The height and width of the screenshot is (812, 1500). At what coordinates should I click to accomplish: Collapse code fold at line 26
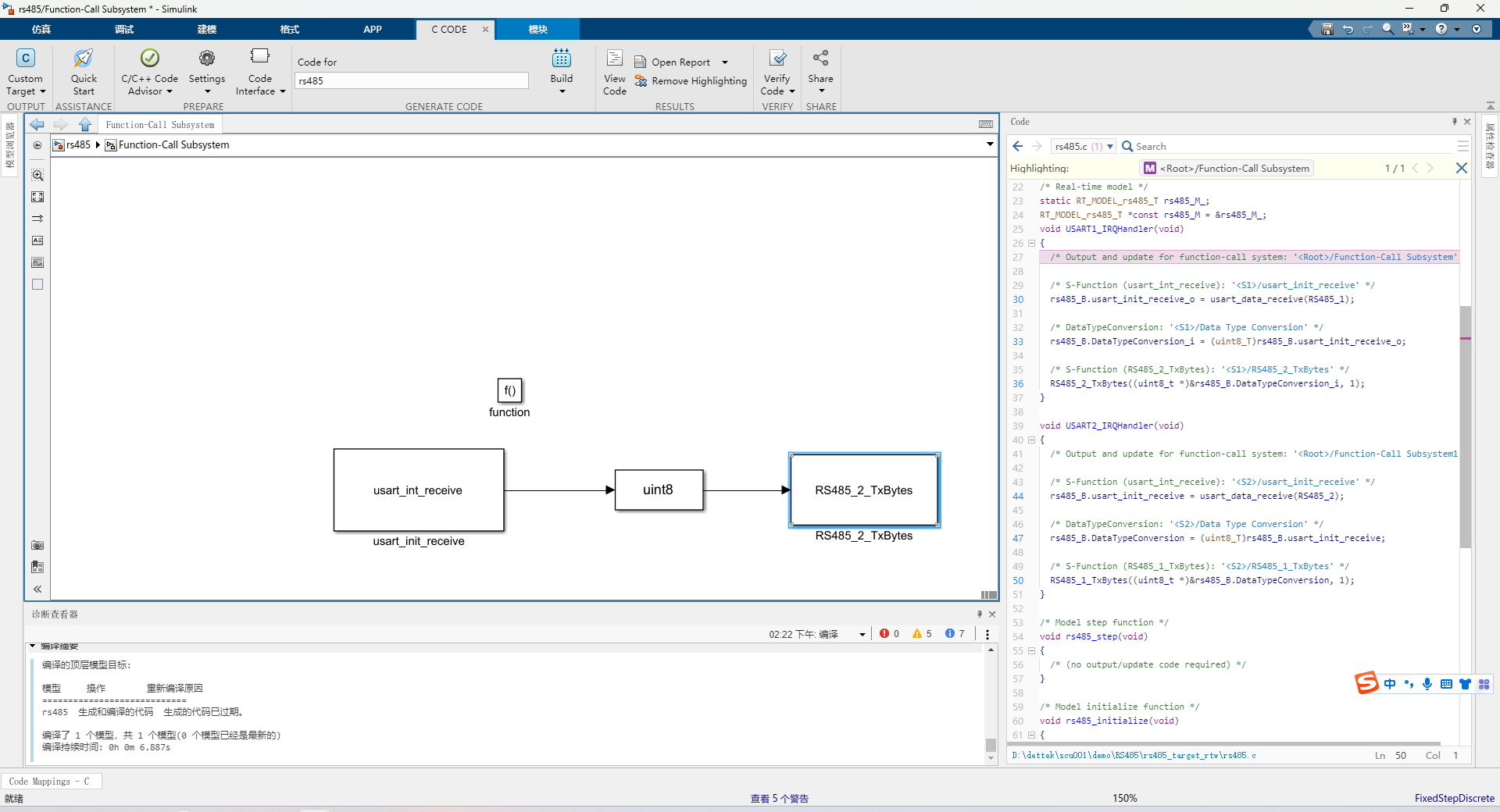(x=1031, y=243)
